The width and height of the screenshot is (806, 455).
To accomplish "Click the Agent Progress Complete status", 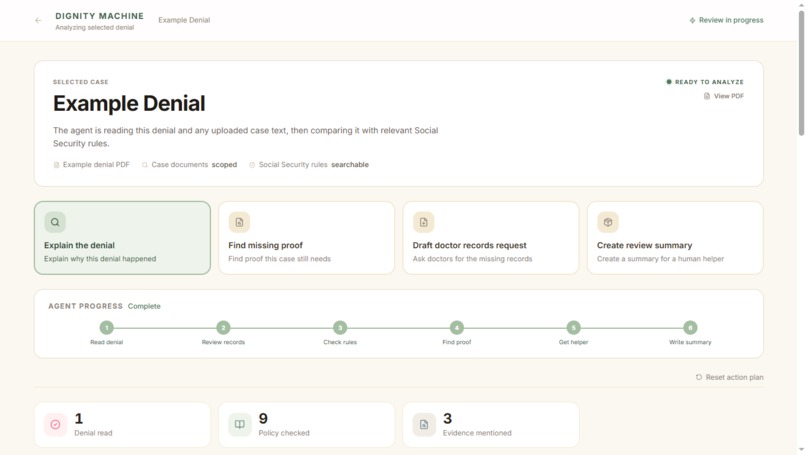I will point(144,306).
